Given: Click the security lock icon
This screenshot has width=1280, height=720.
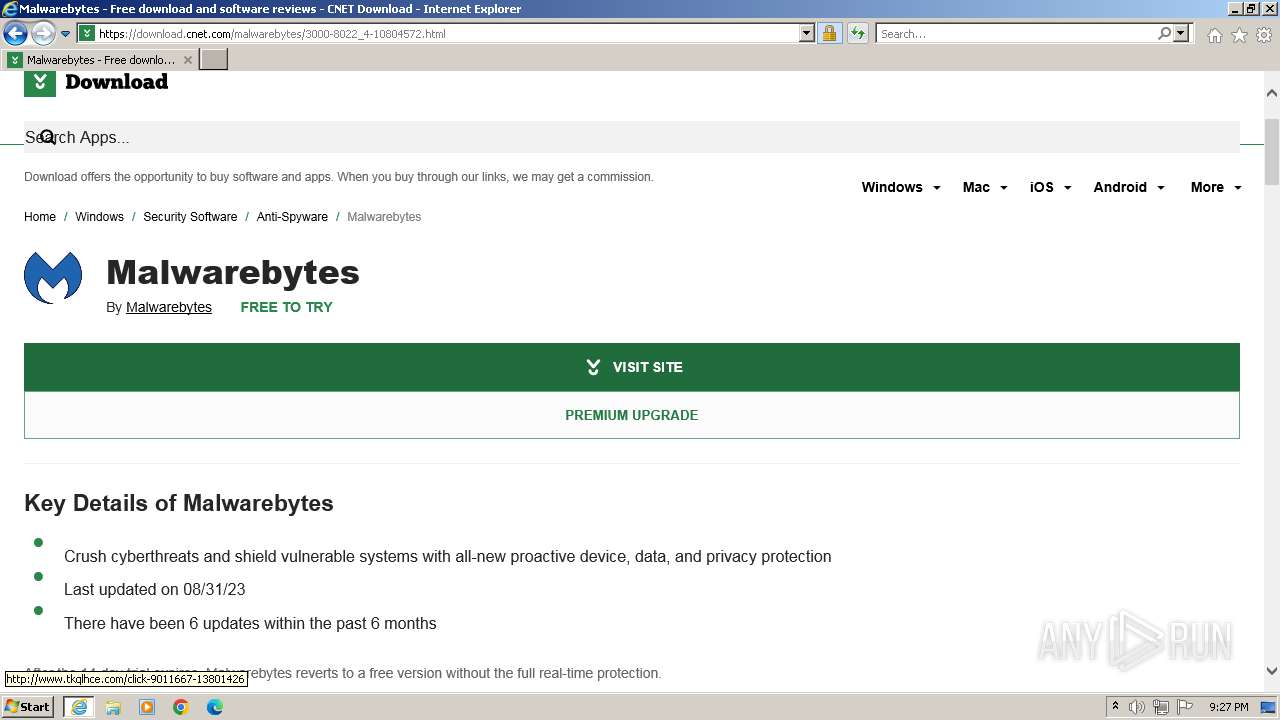Looking at the screenshot, I should tap(829, 34).
